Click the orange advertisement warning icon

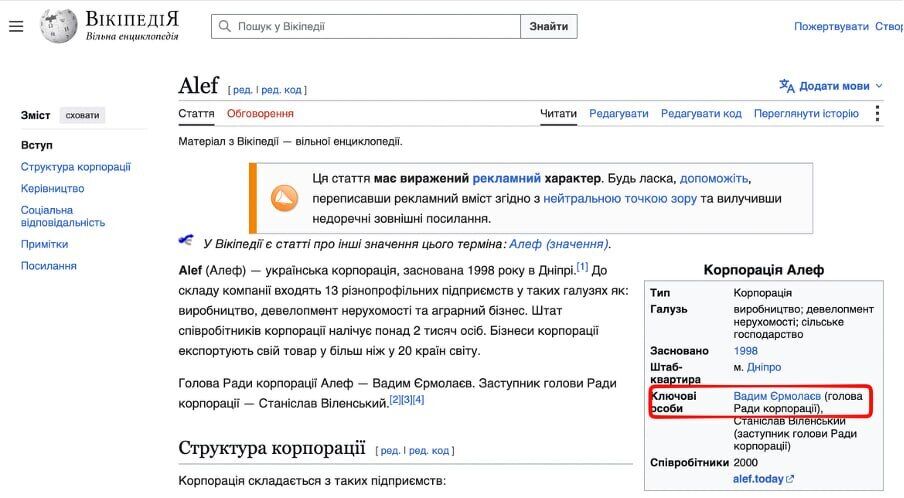tap(284, 198)
